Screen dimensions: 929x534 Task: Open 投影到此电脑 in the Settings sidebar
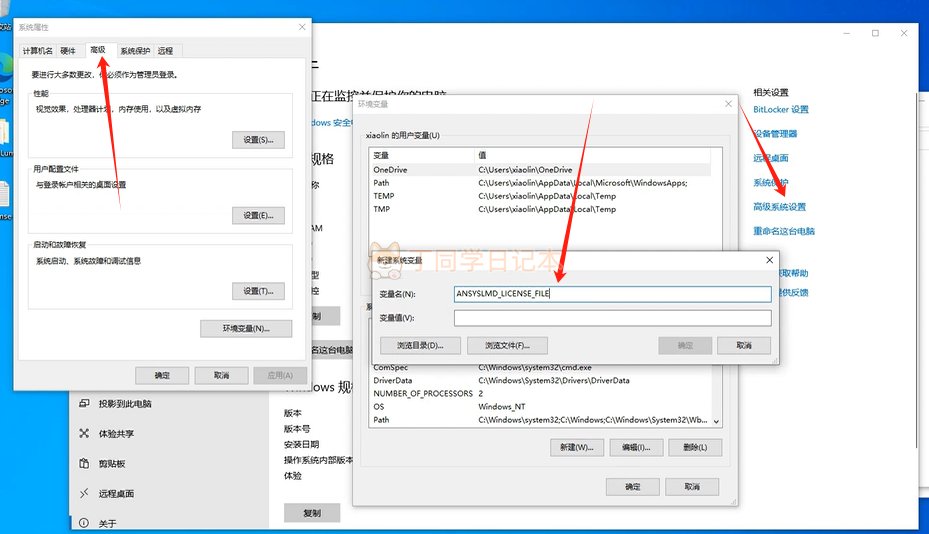(125, 404)
